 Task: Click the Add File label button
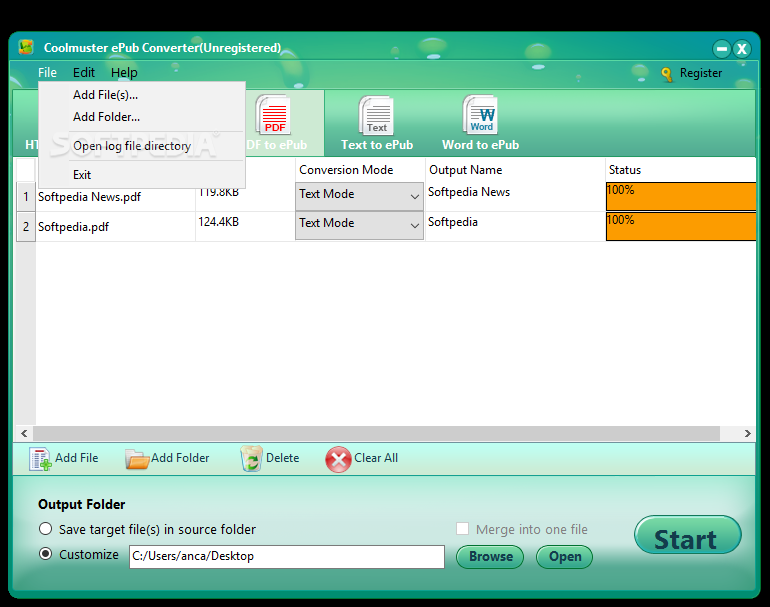coord(77,458)
